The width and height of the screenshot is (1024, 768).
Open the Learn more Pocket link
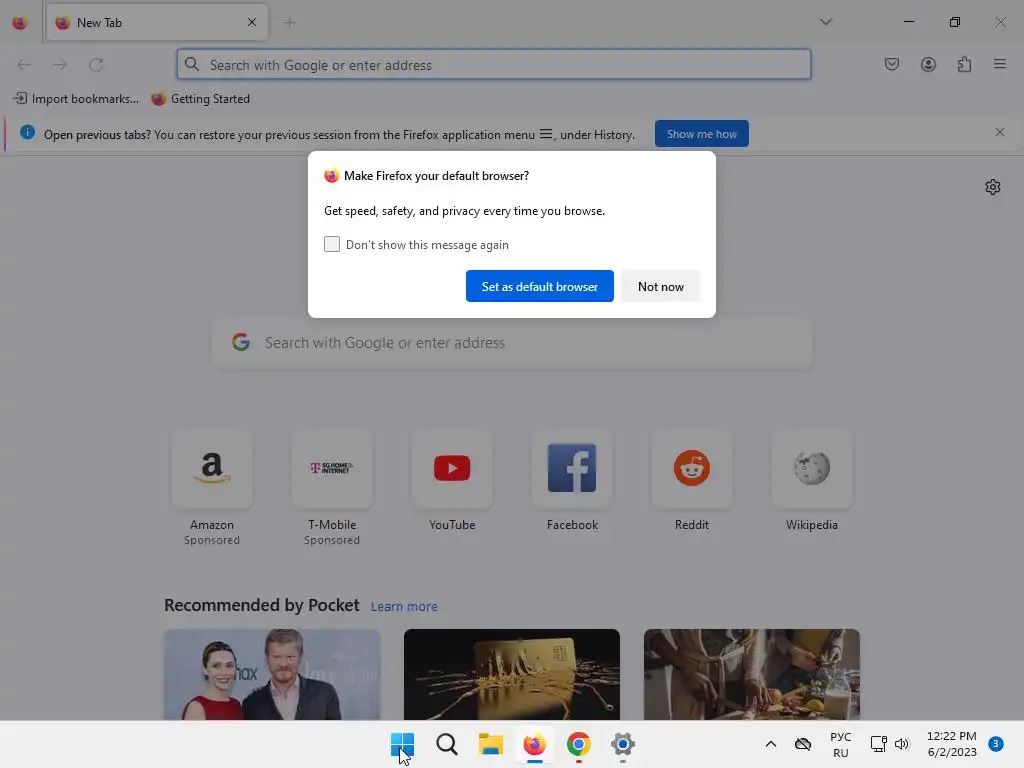coord(404,607)
